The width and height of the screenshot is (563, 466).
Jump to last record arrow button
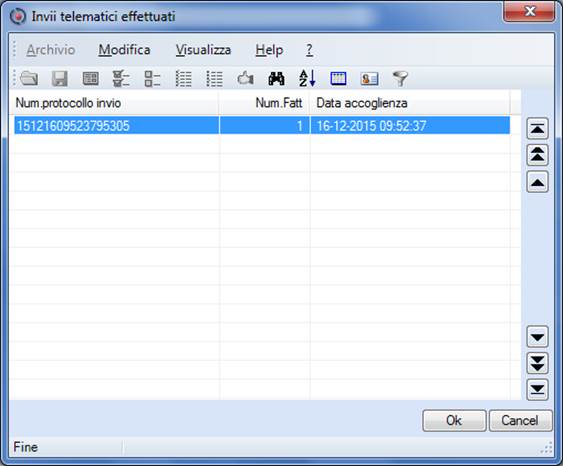coord(537,389)
